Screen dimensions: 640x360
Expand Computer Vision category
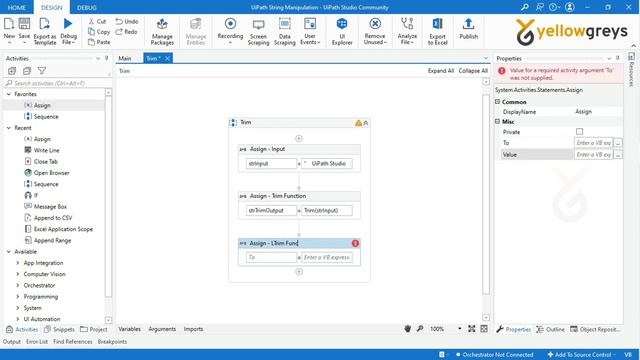click(18, 274)
